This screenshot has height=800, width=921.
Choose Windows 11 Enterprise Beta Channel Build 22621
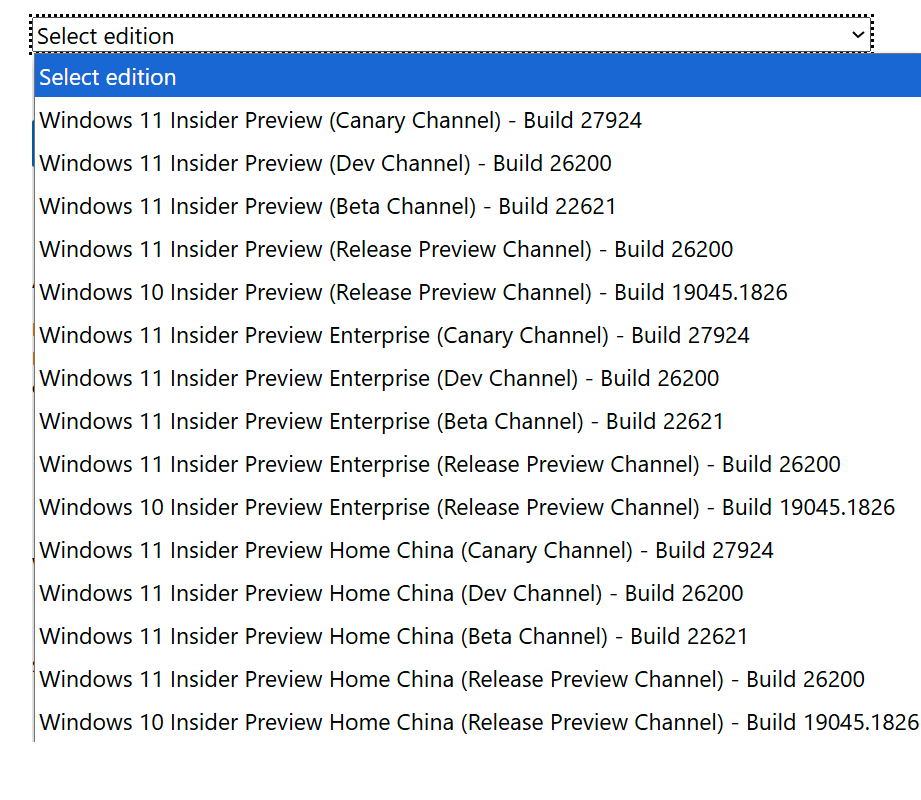coord(381,422)
